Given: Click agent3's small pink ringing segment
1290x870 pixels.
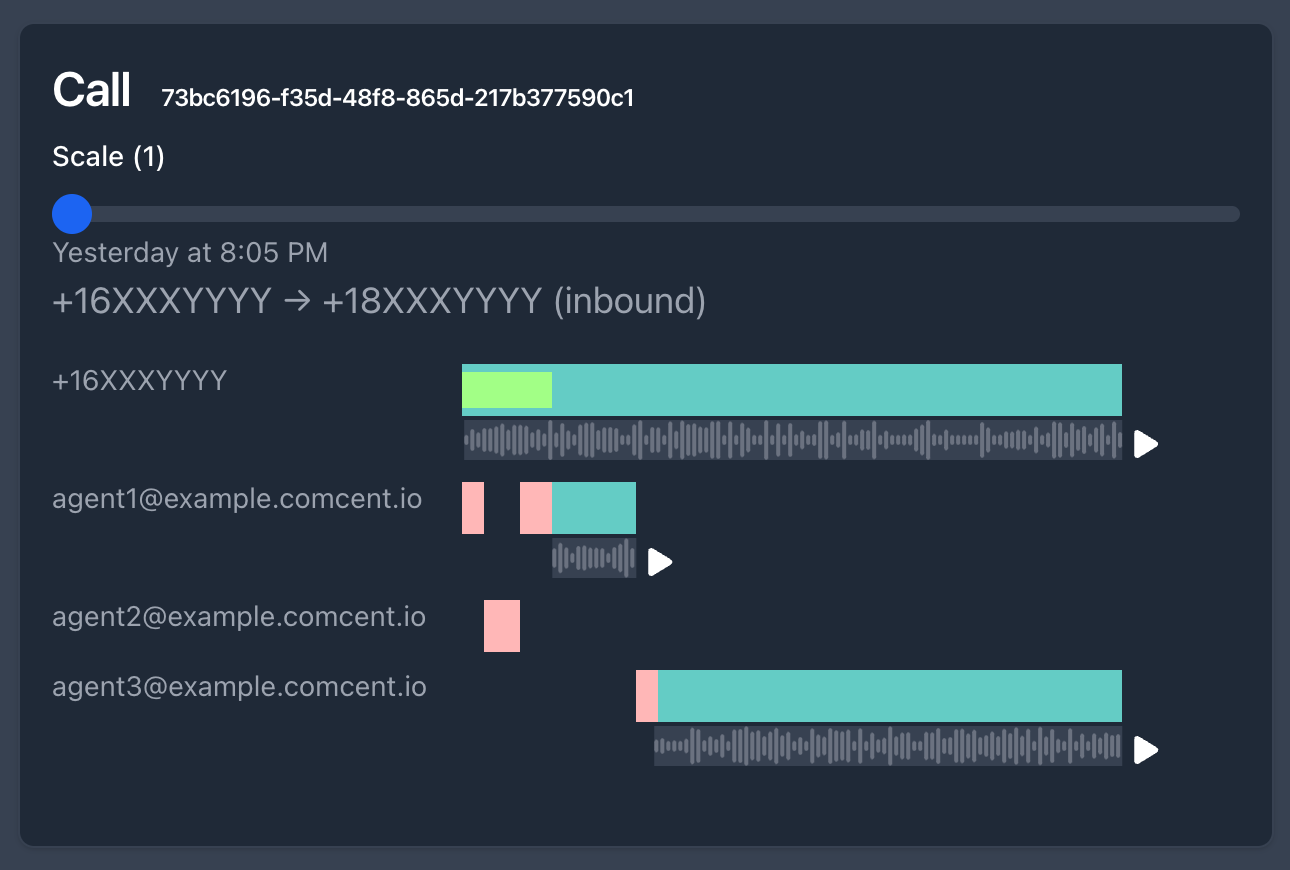Looking at the screenshot, I should 647,696.
